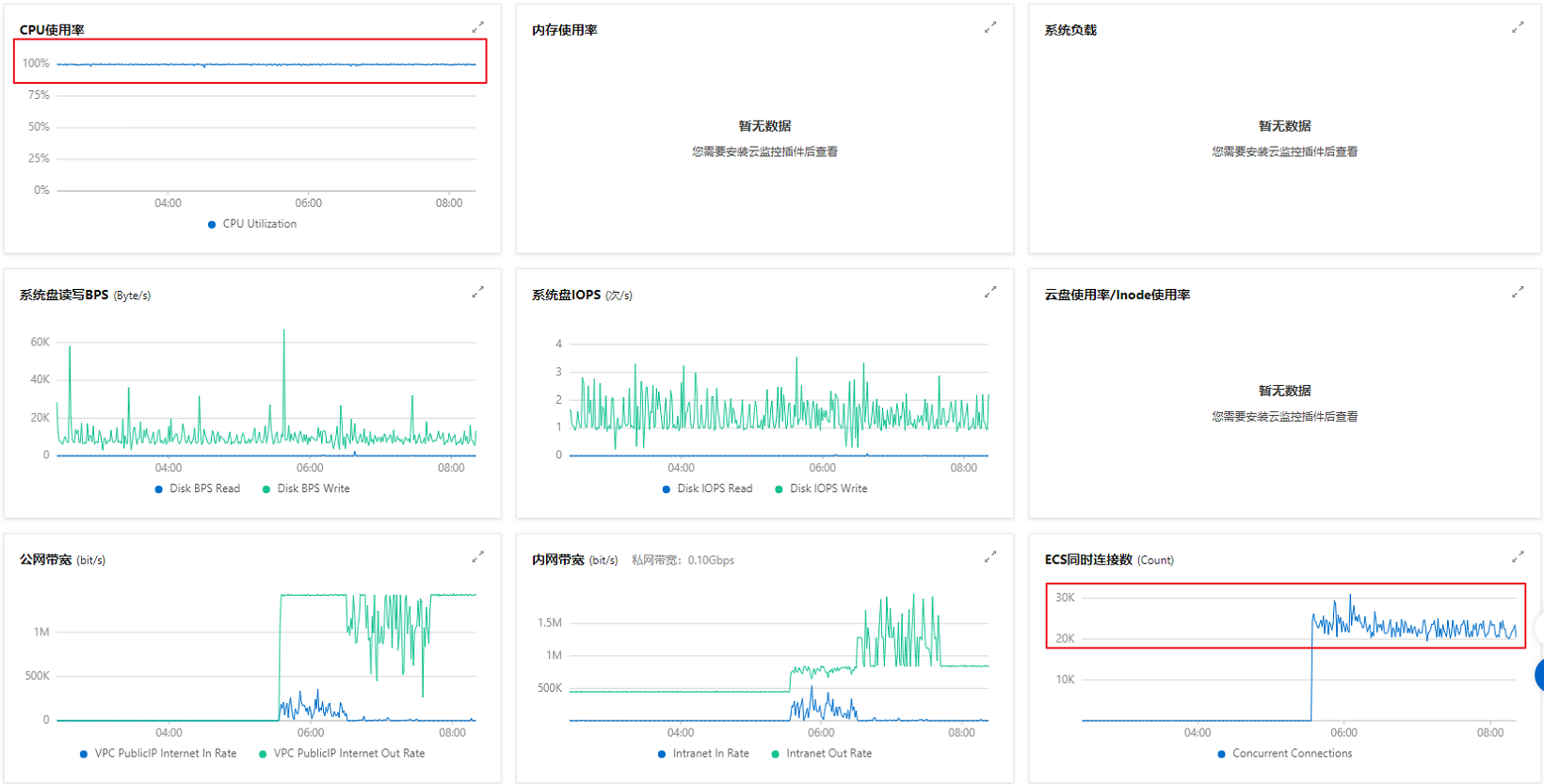This screenshot has width=1544, height=784.
Task: Toggle the CPU Utilization legend series
Action: [x=252, y=224]
